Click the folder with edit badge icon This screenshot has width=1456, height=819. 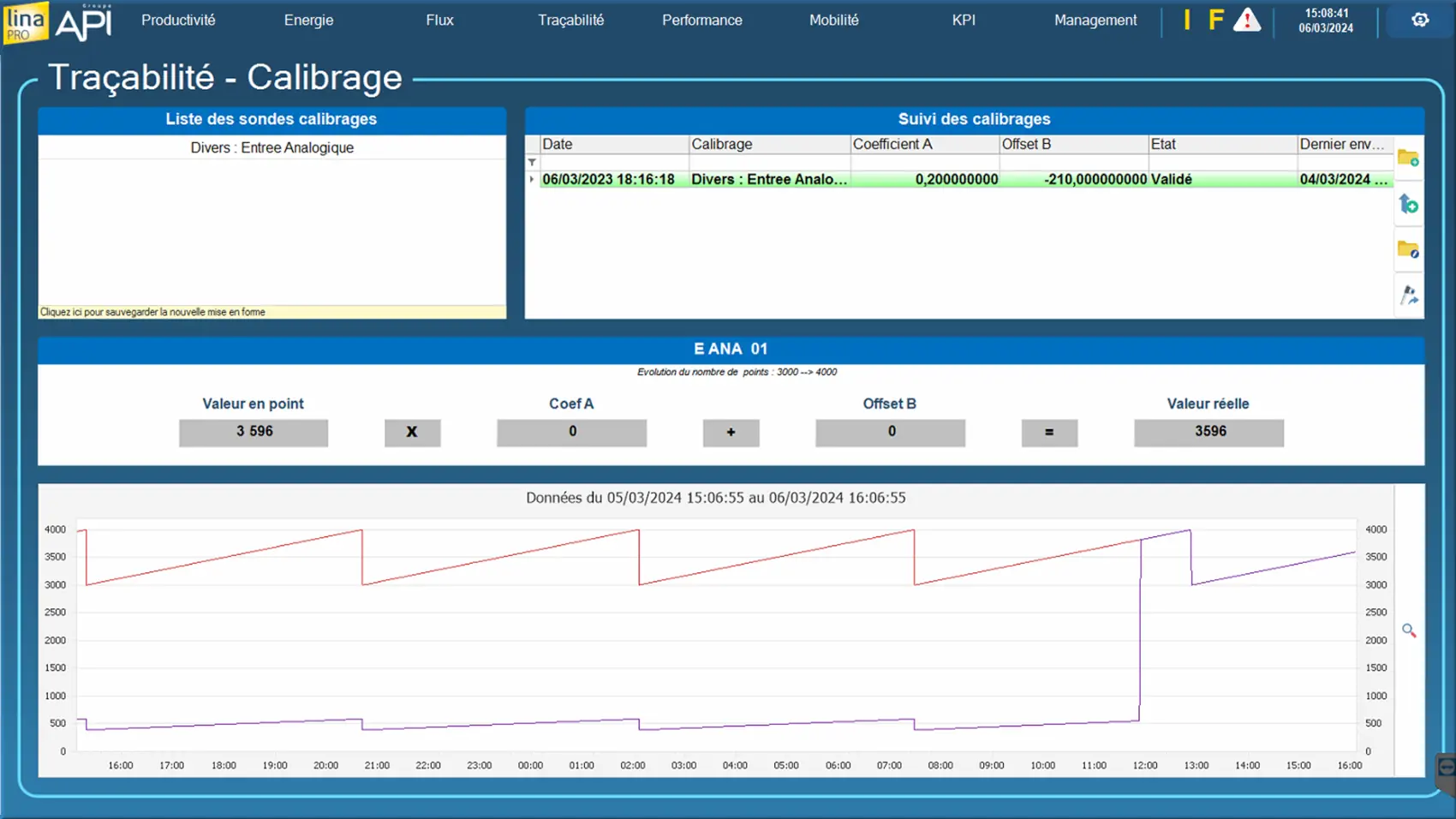[x=1408, y=249]
